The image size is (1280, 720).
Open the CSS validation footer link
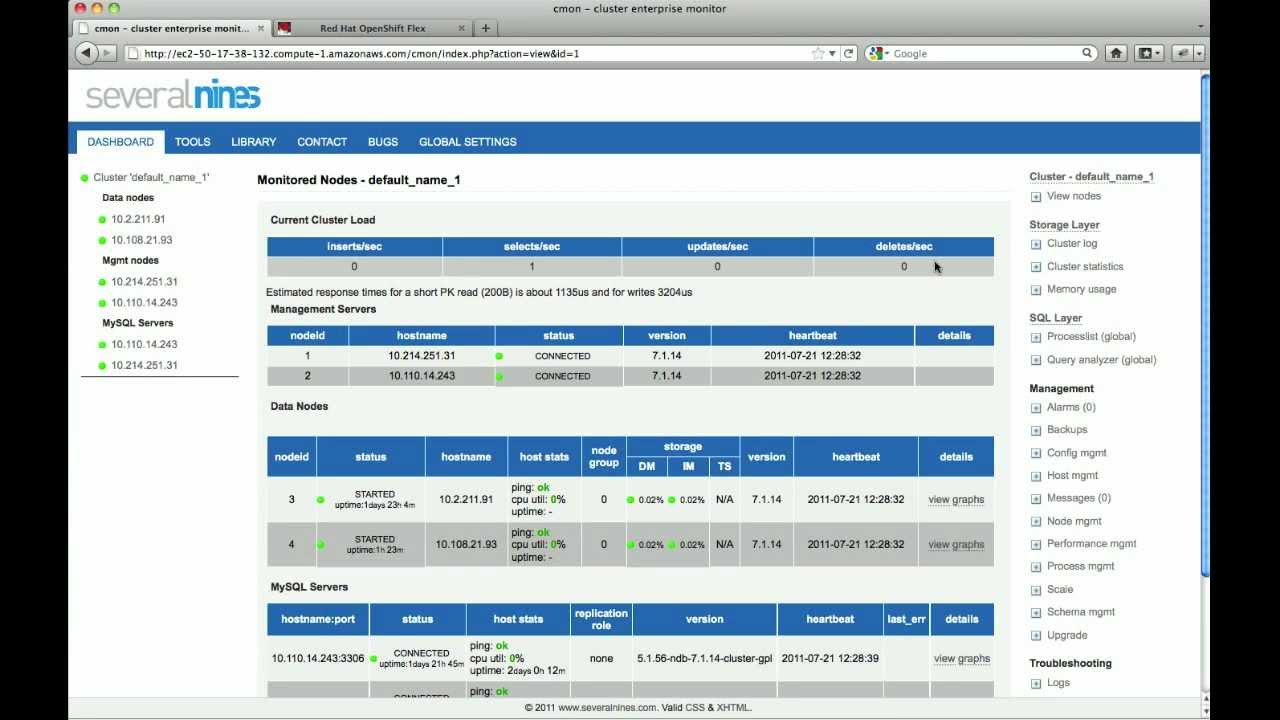pos(694,708)
